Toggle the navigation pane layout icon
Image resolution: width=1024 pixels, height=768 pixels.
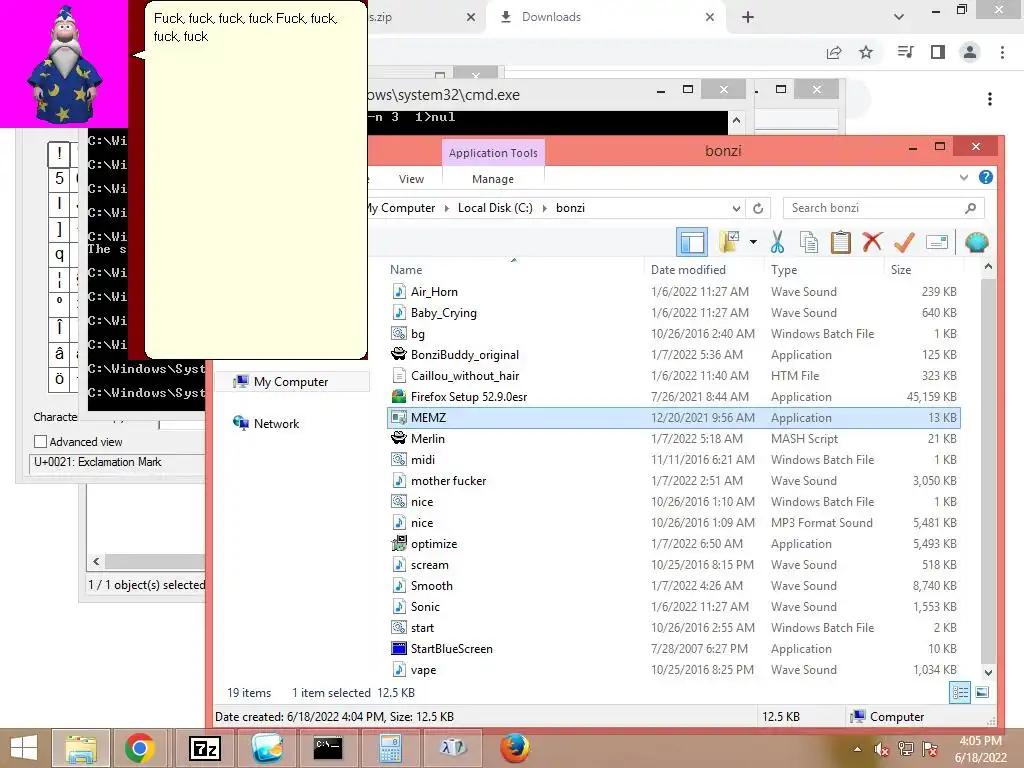(692, 242)
